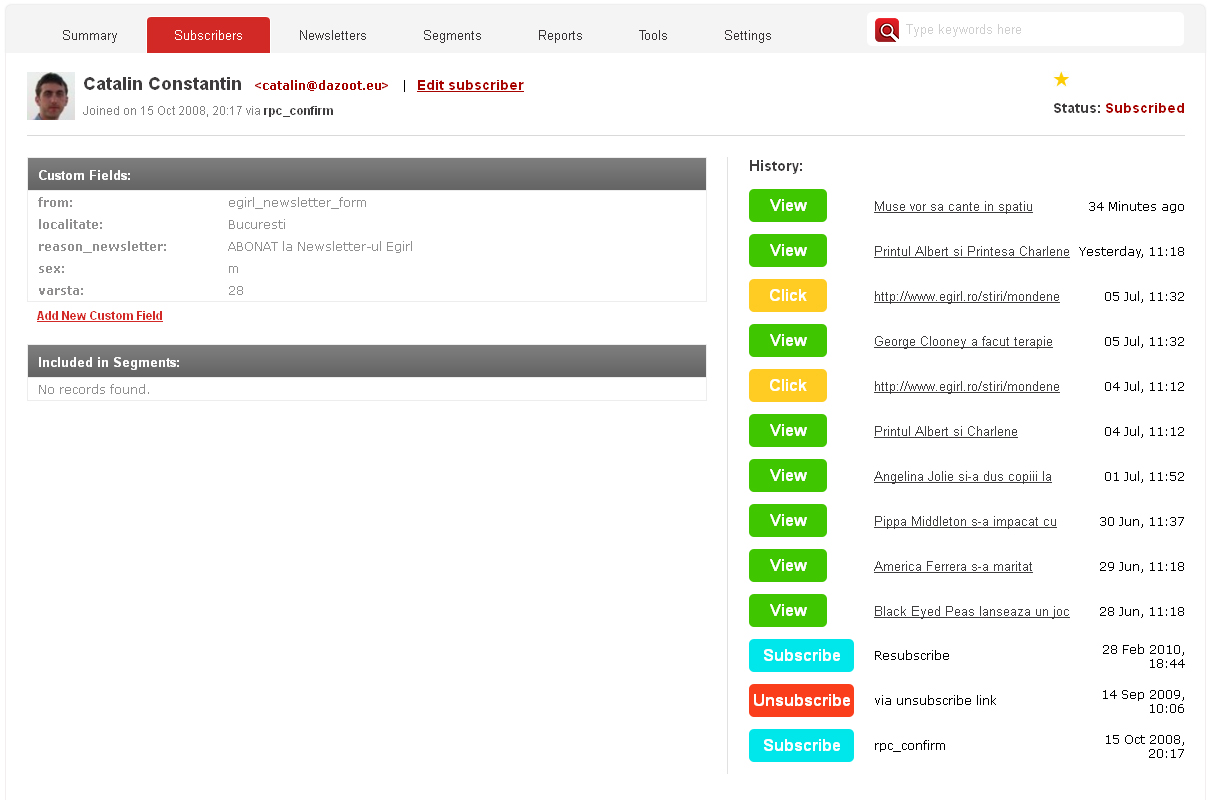Viewport: 1209px width, 800px height.
Task: Select the Tools tab
Action: pos(653,35)
